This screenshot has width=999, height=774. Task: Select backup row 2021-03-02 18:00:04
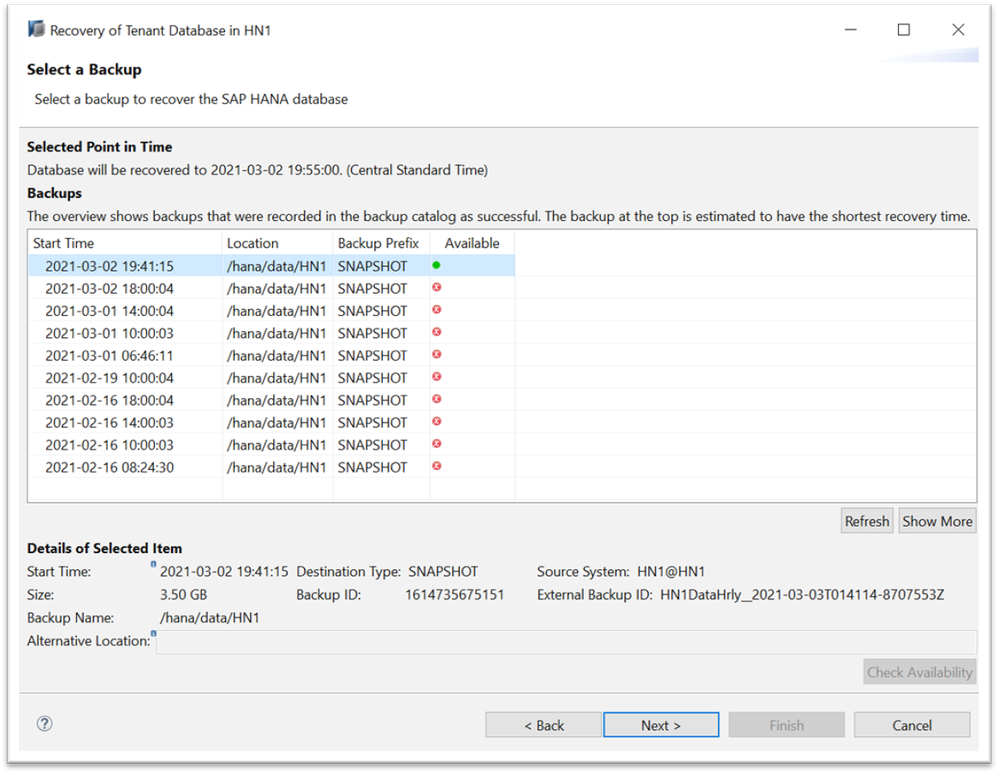tap(271, 289)
